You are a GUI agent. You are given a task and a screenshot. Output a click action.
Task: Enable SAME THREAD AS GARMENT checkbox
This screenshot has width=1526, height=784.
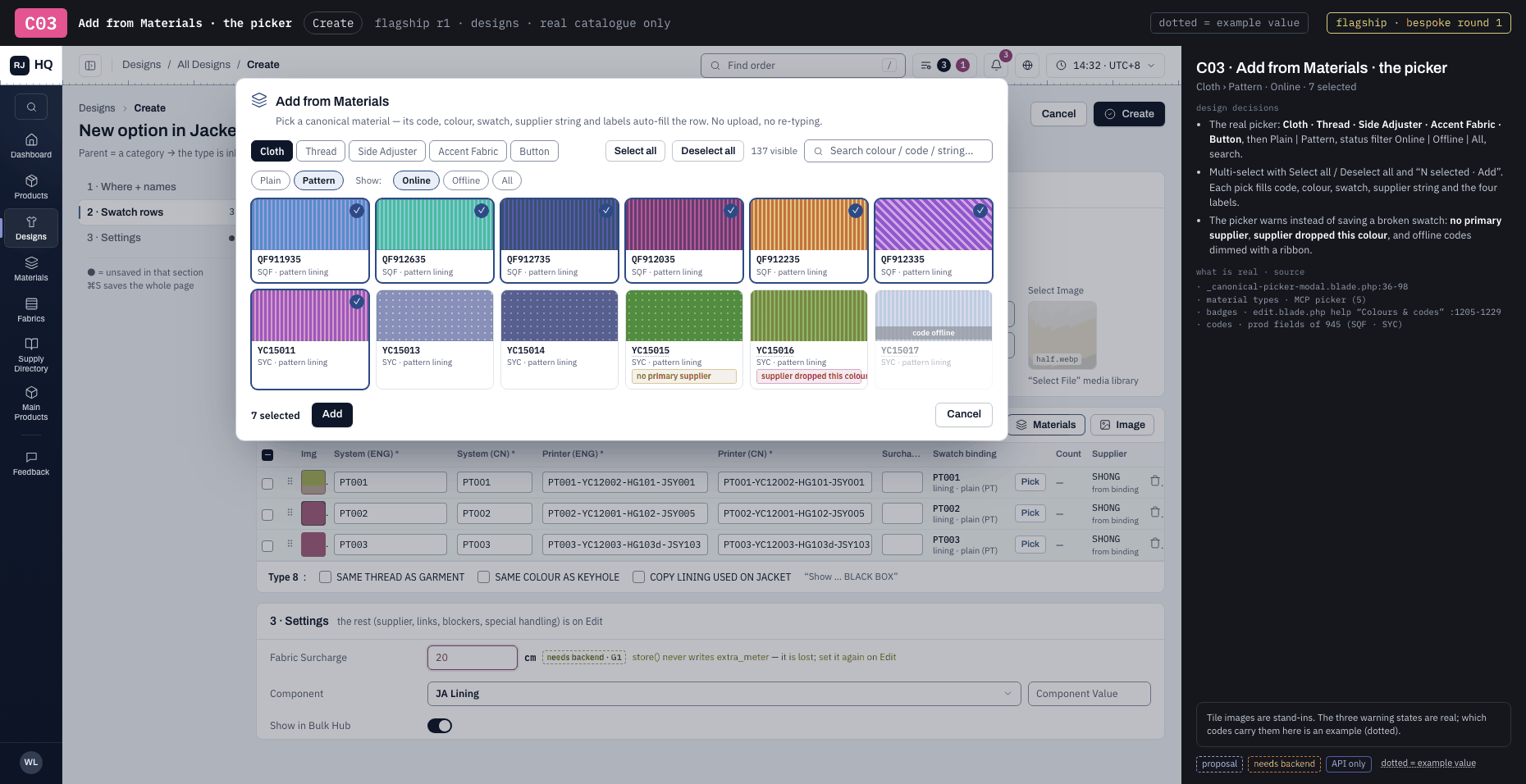(326, 577)
